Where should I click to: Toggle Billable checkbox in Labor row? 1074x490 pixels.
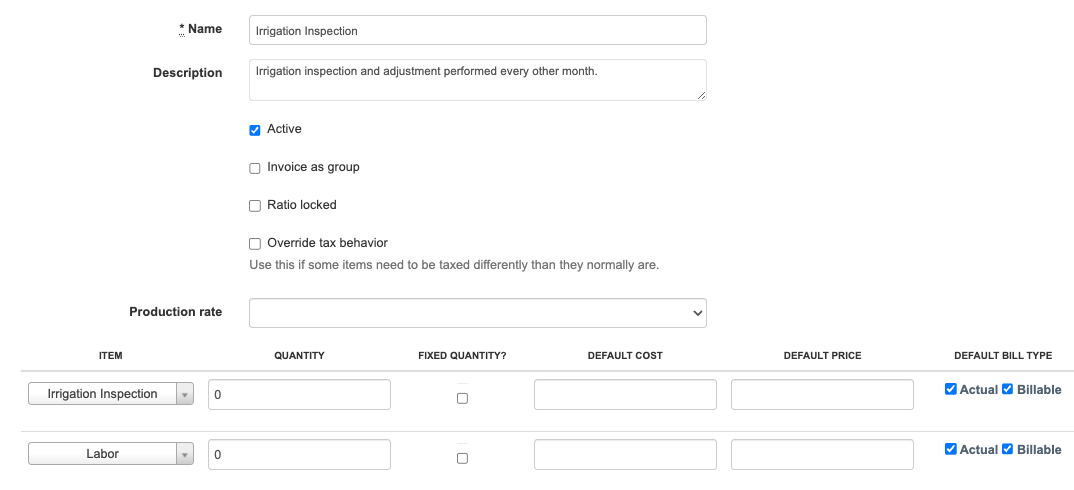point(1008,450)
